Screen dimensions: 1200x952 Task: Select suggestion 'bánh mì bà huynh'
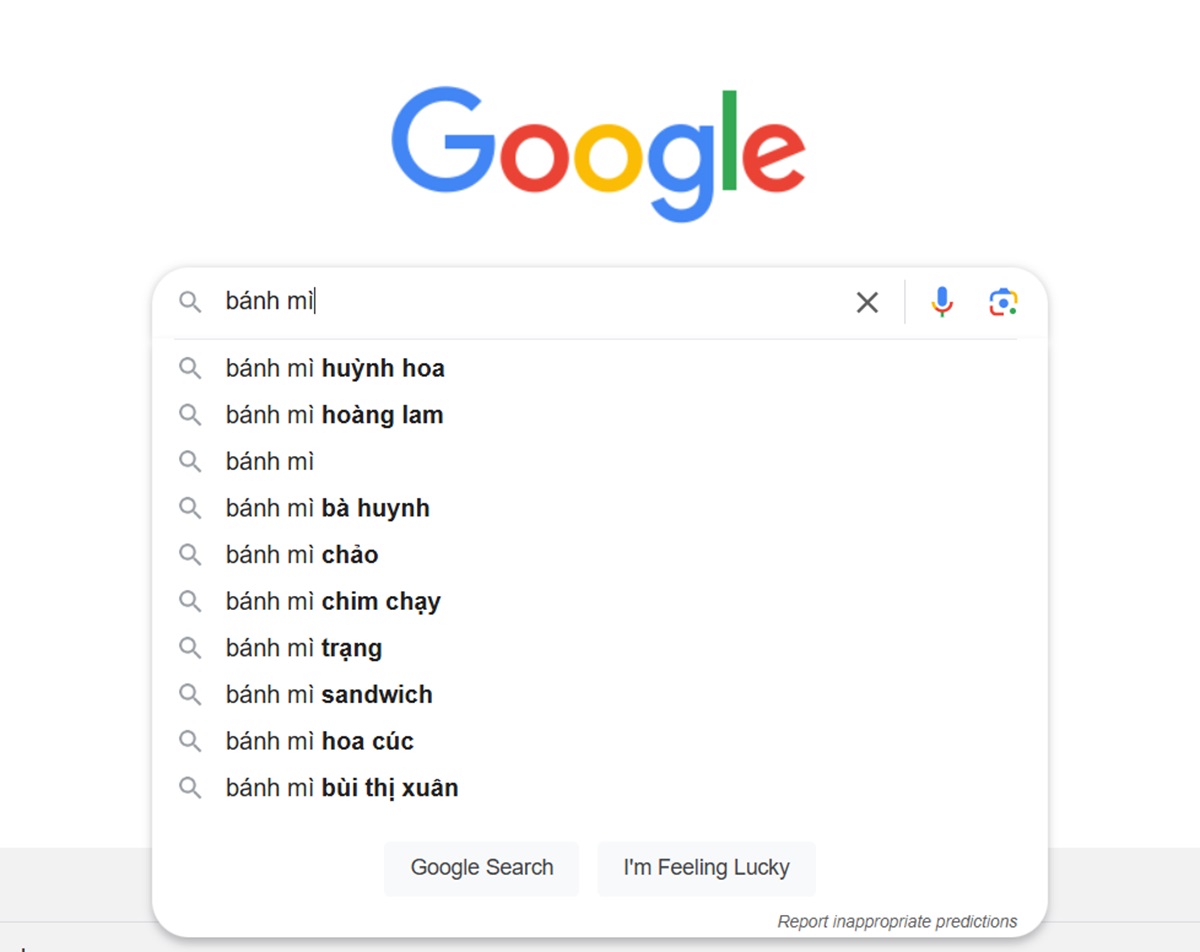pos(600,508)
